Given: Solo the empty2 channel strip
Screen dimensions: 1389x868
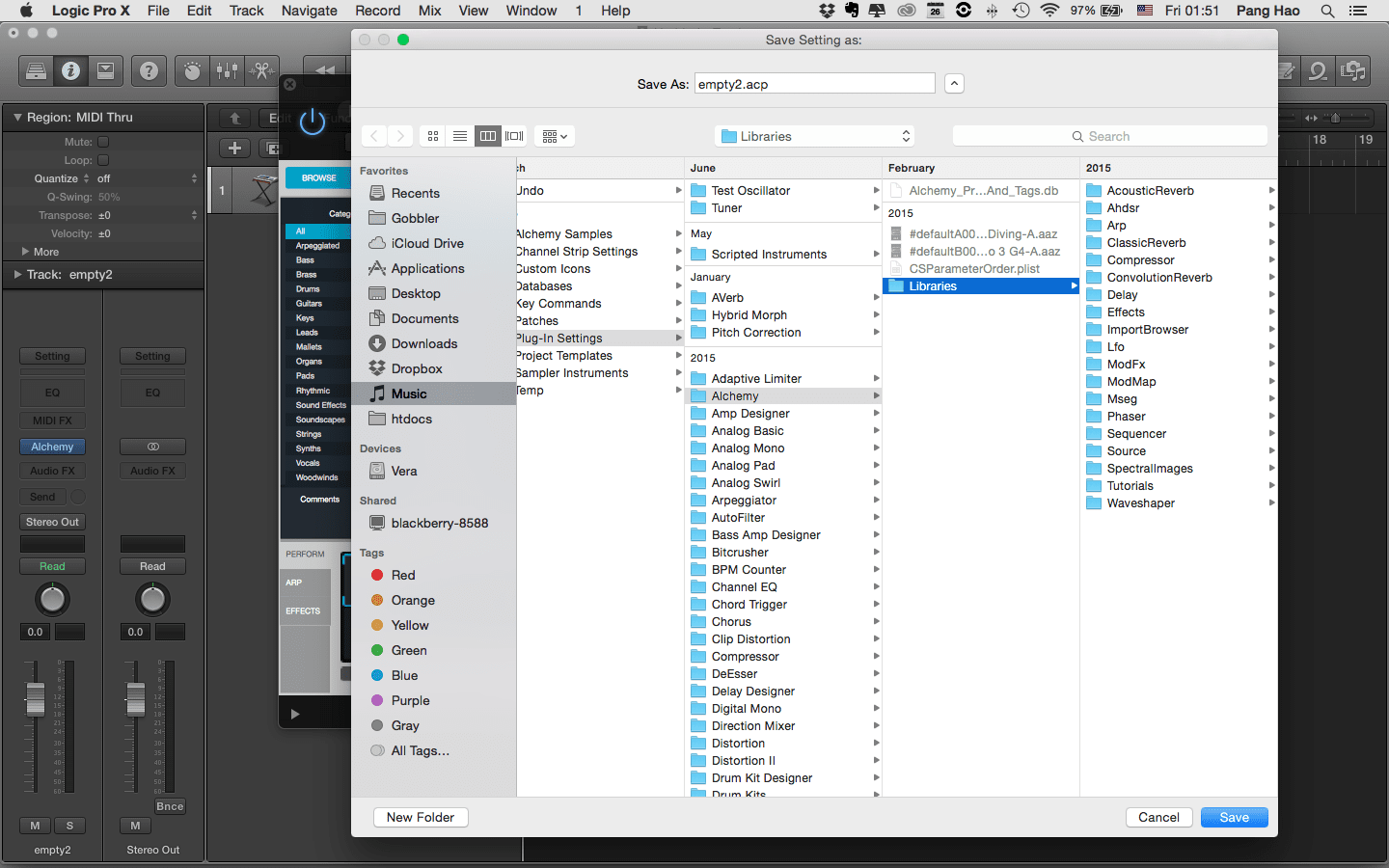Looking at the screenshot, I should [69, 826].
